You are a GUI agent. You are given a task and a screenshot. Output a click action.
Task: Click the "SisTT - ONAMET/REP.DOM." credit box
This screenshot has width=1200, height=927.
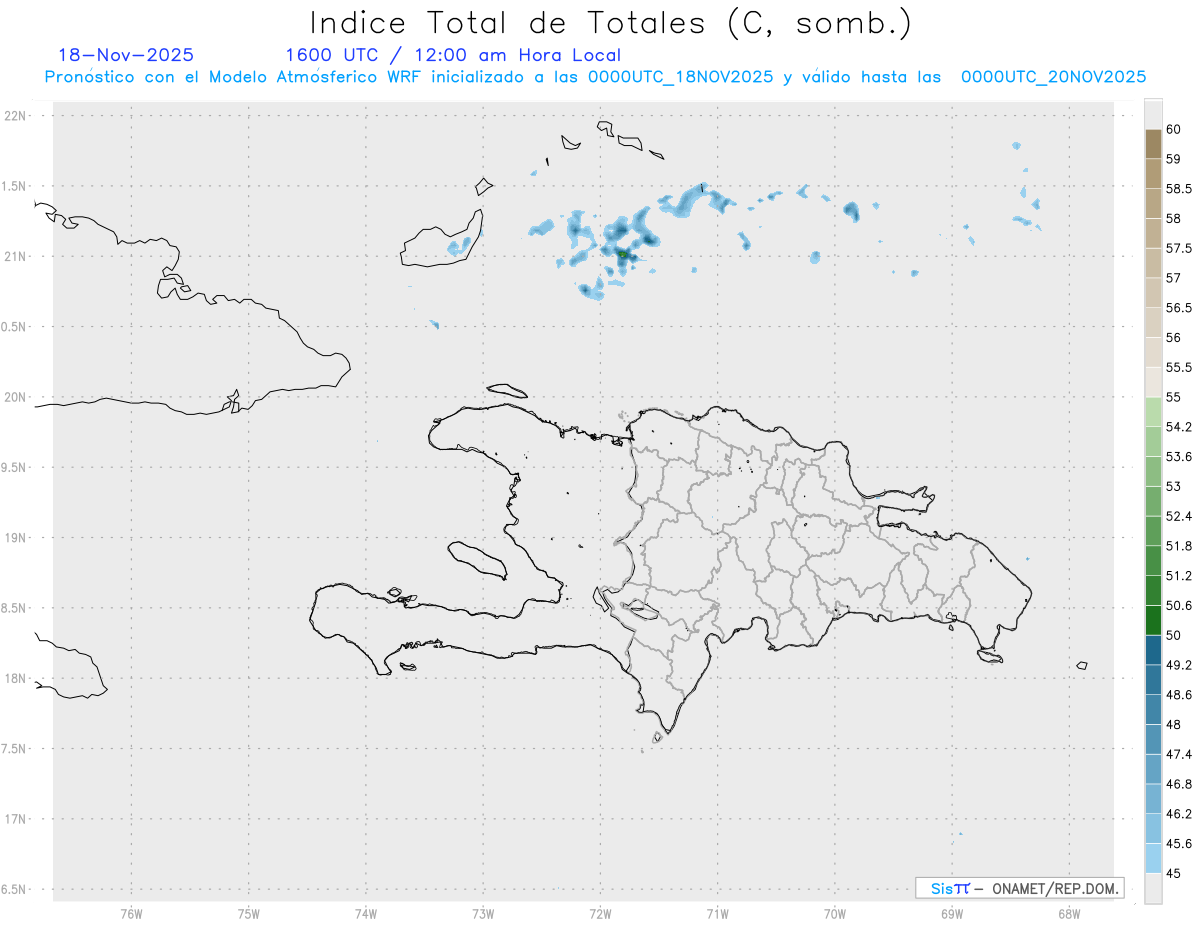1019,888
